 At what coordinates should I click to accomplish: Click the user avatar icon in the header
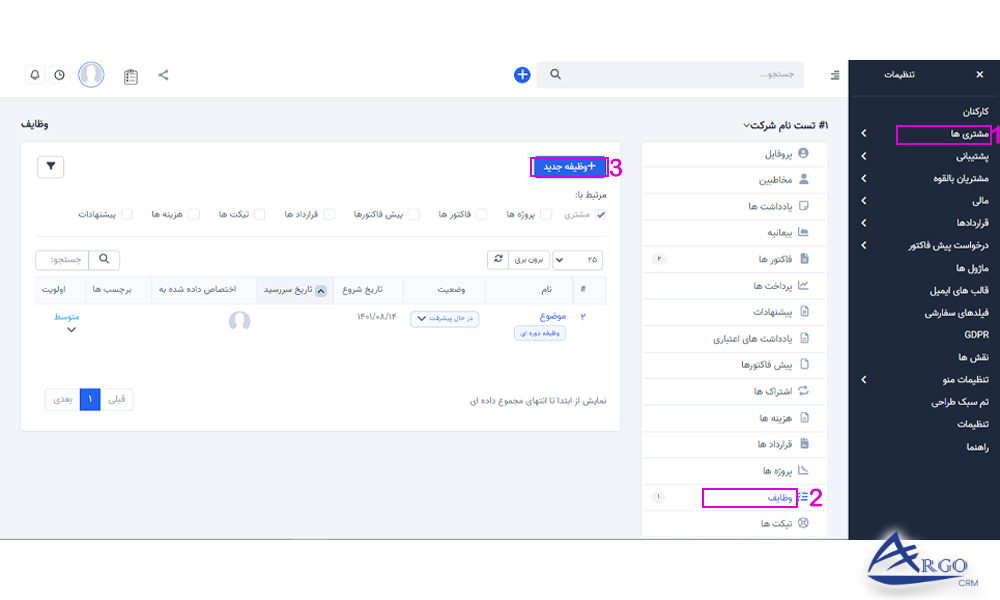[90, 74]
